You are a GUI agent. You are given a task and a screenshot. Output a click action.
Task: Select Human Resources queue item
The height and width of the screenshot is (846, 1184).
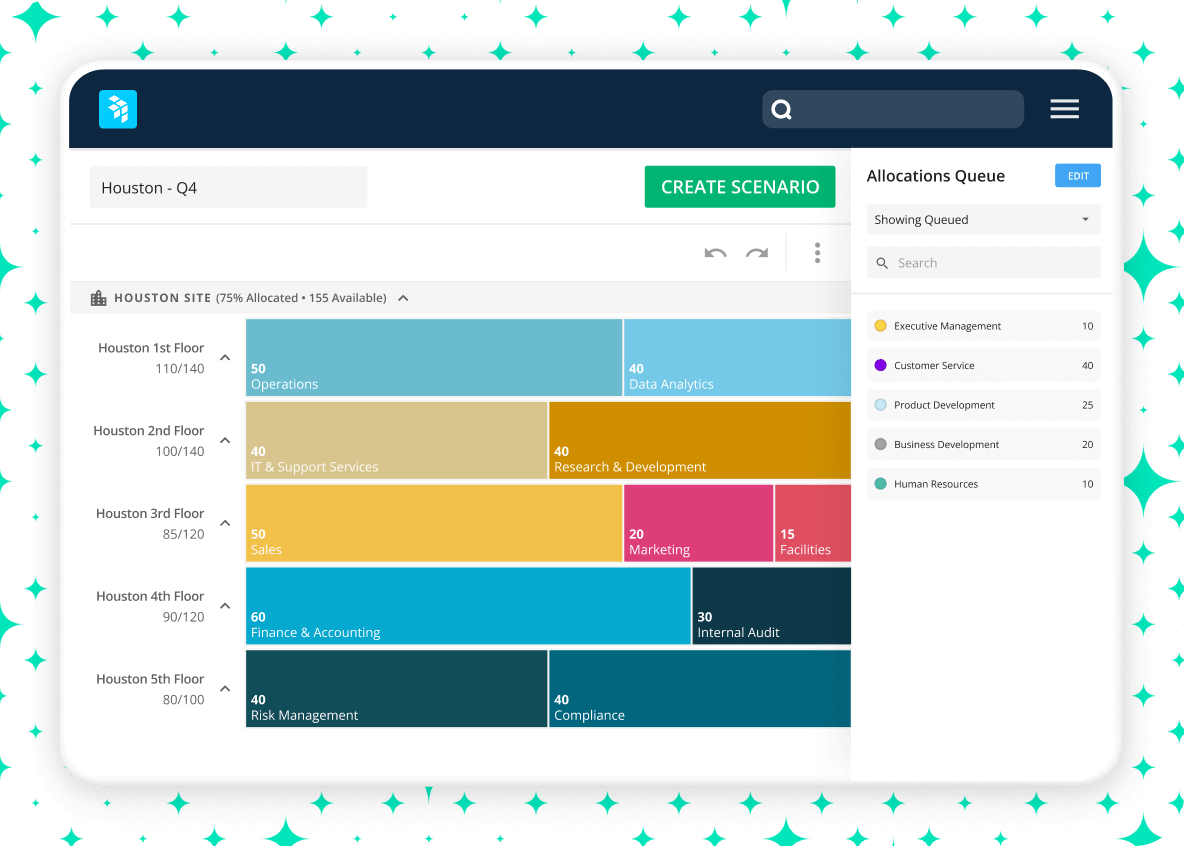[x=983, y=483]
